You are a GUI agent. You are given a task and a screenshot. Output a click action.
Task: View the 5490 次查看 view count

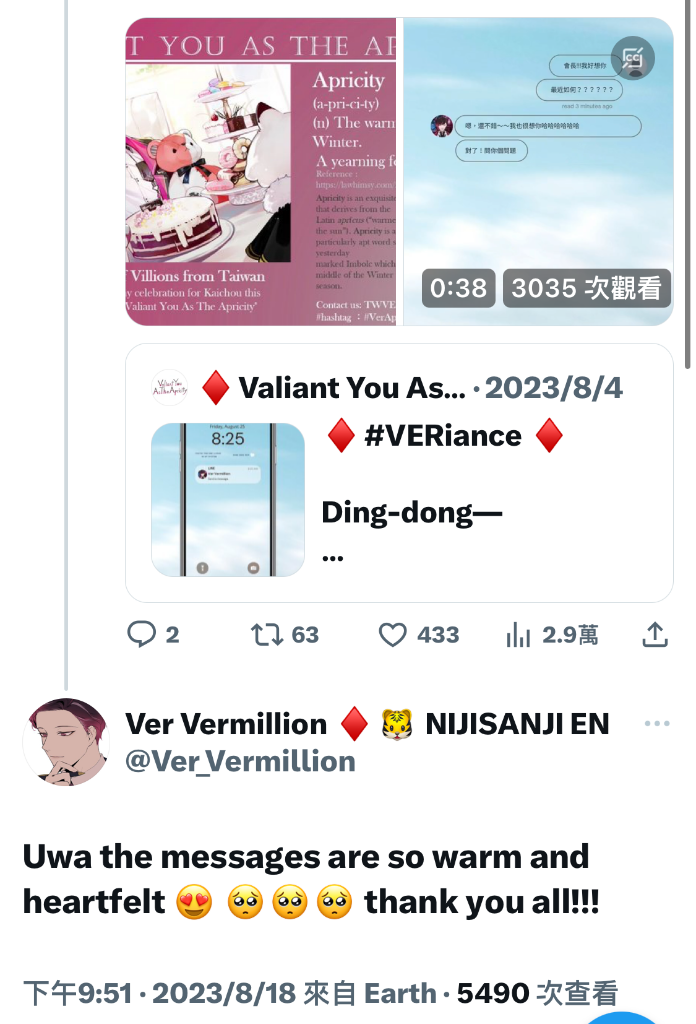[x=537, y=993]
